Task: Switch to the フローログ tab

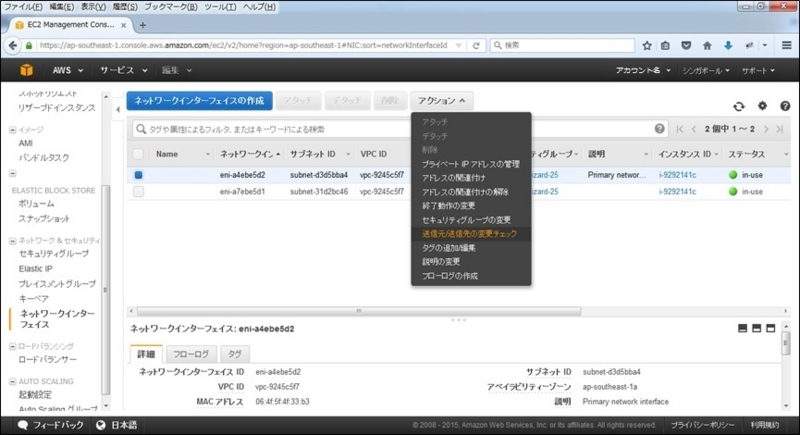Action: tap(191, 354)
